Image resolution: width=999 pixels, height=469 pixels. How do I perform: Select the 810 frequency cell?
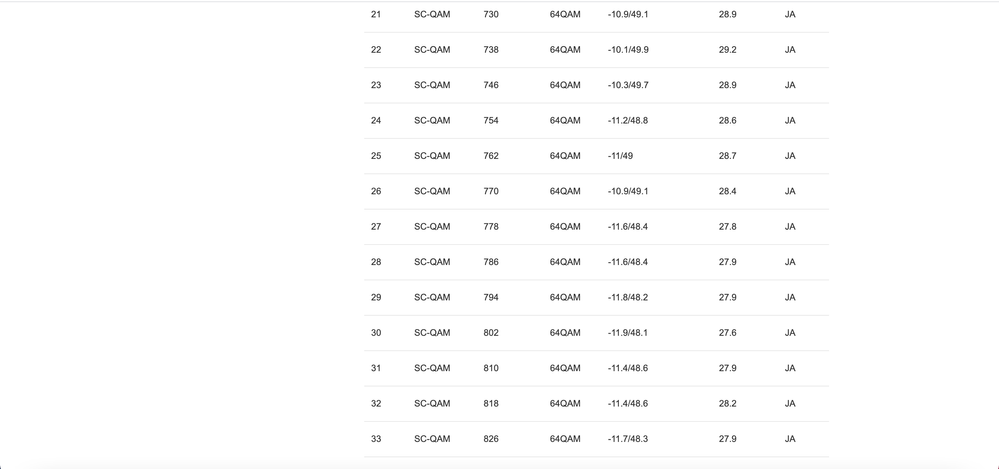pyautogui.click(x=491, y=368)
